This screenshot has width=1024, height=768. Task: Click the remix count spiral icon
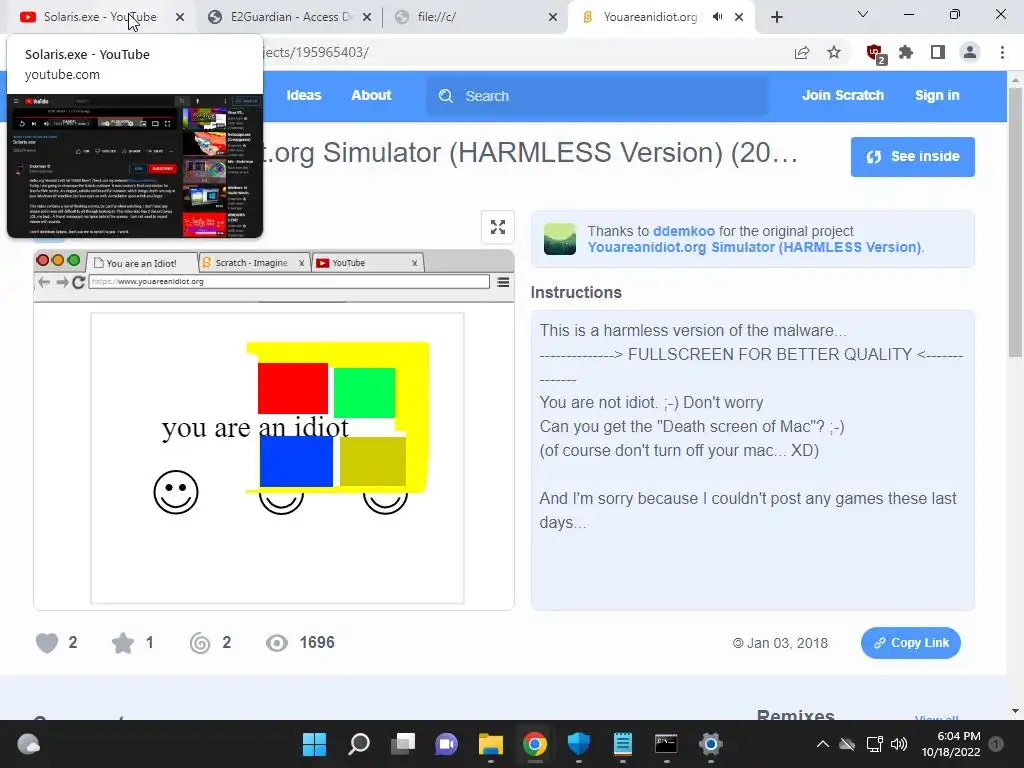click(200, 643)
